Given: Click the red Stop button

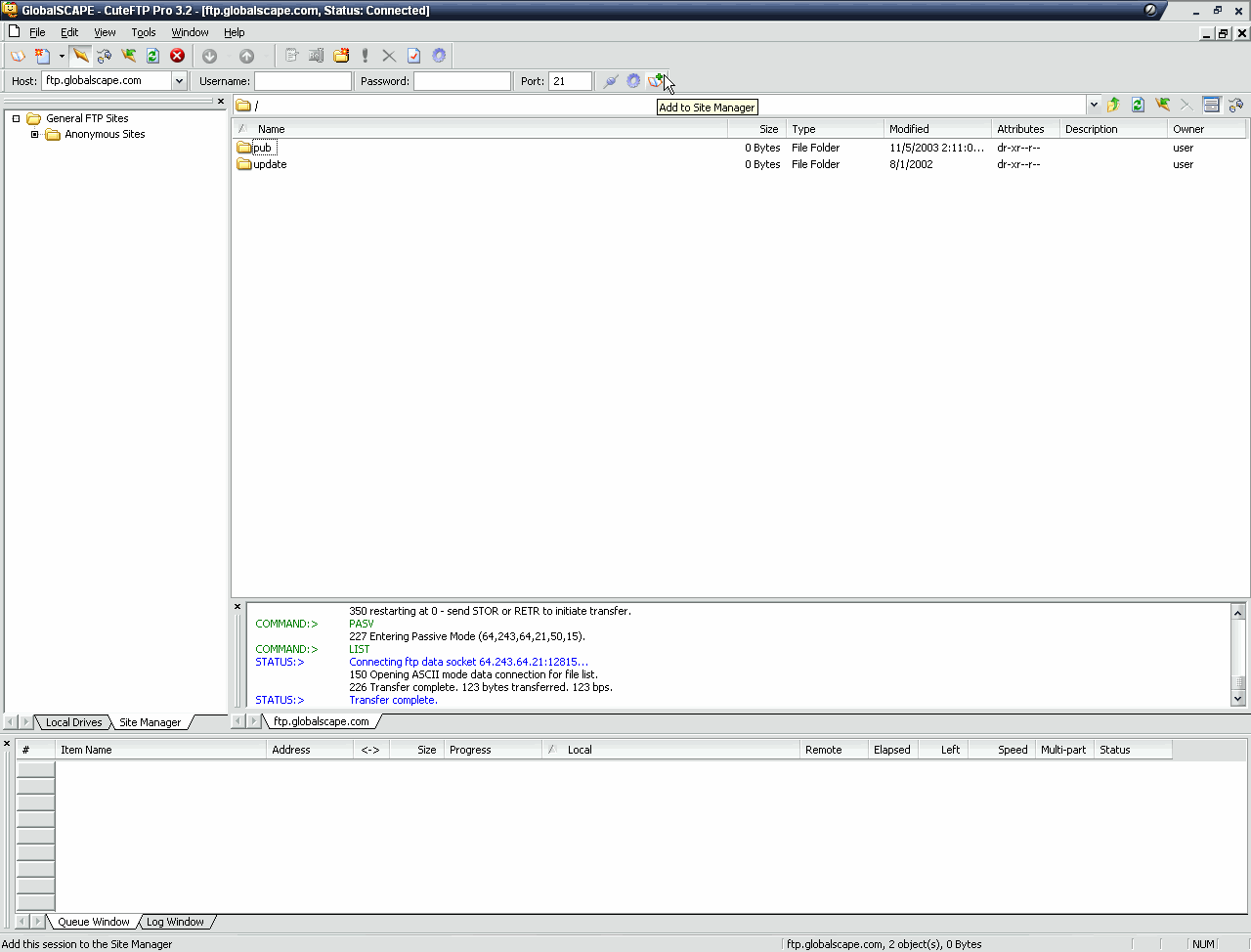Looking at the screenshot, I should pyautogui.click(x=177, y=56).
